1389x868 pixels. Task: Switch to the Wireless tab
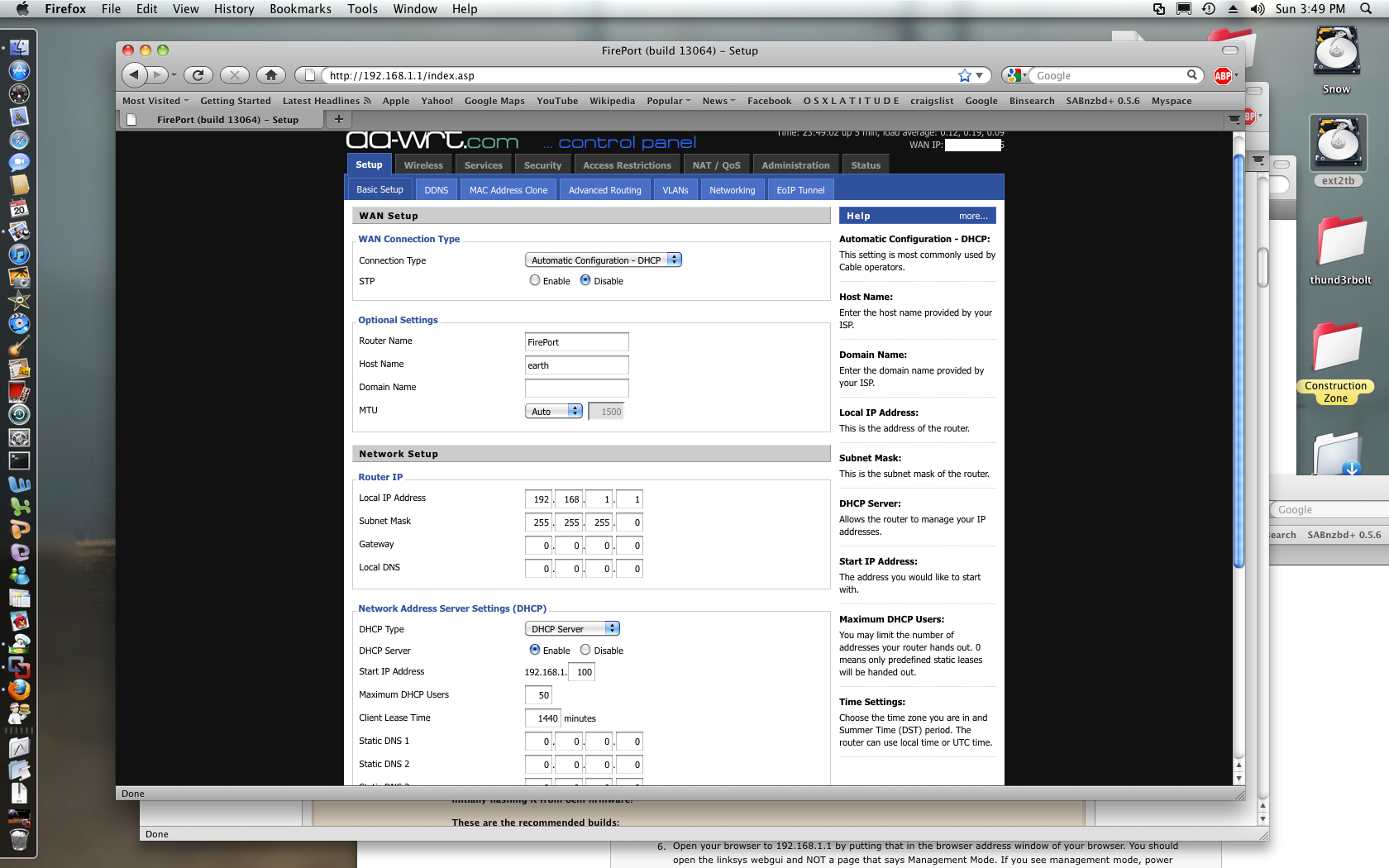(x=423, y=165)
